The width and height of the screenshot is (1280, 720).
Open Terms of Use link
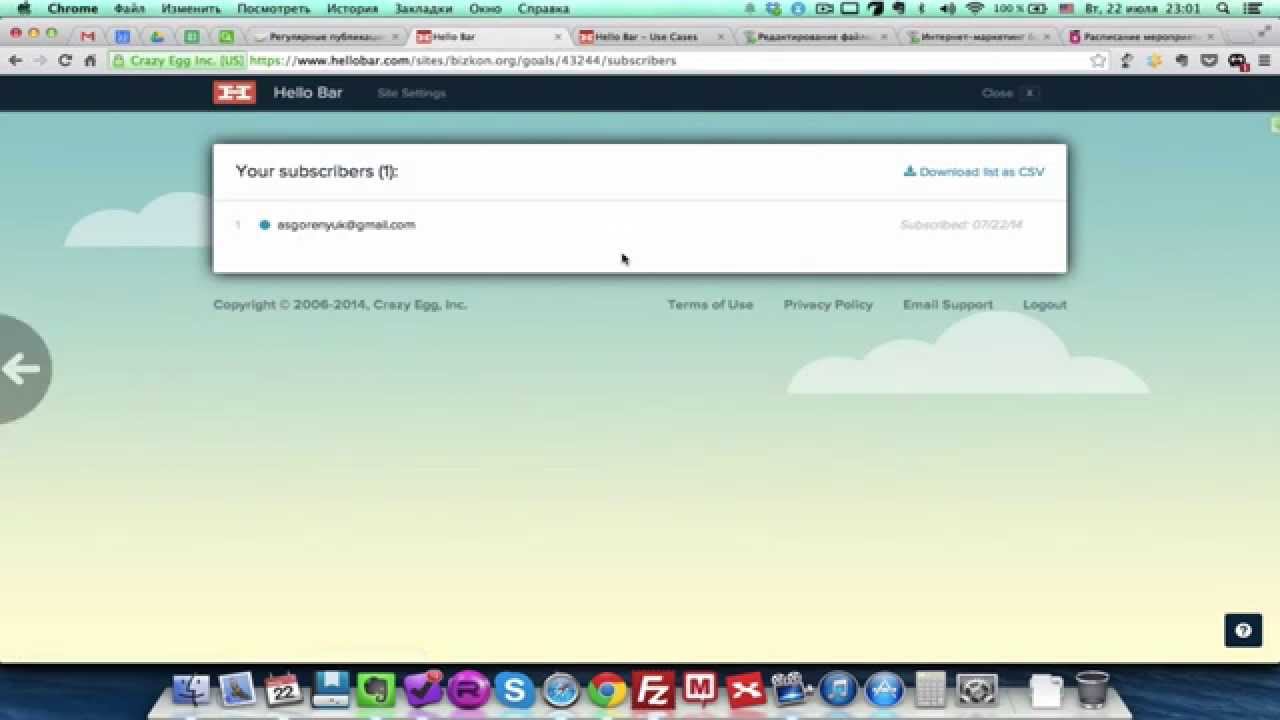pyautogui.click(x=710, y=305)
